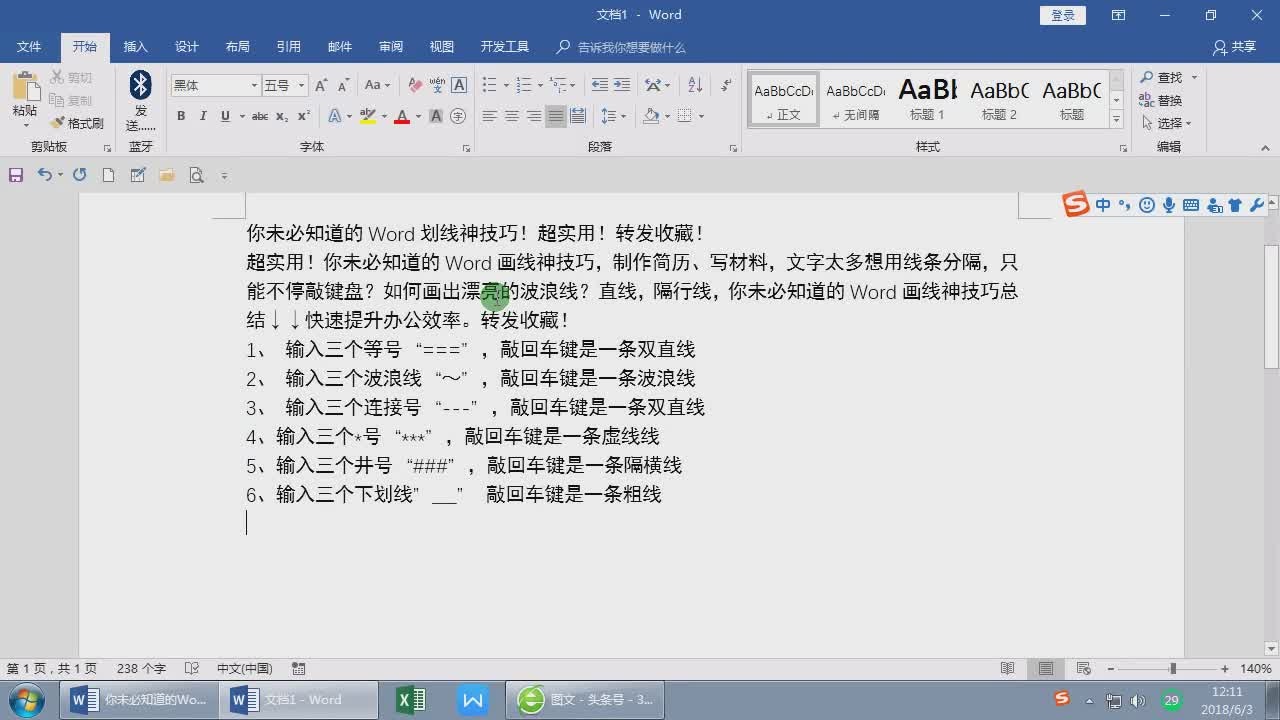Image resolution: width=1280 pixels, height=720 pixels.
Task: Expand the borders dropdown arrow
Action: click(x=701, y=116)
